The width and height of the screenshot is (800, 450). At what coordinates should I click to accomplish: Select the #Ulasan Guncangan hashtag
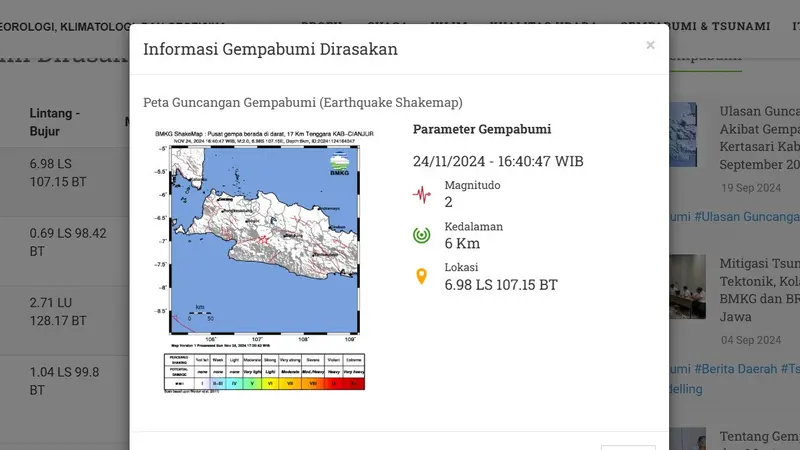[746, 217]
